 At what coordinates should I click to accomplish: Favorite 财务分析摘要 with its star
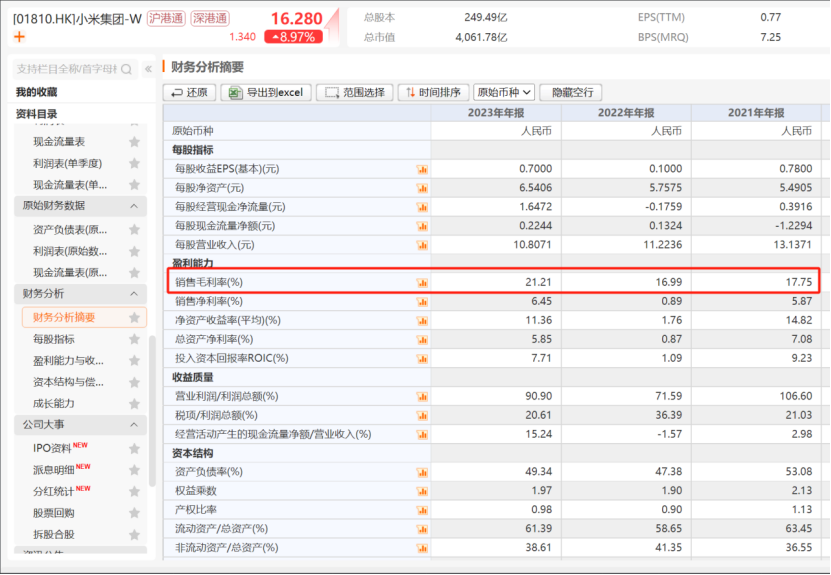135,317
